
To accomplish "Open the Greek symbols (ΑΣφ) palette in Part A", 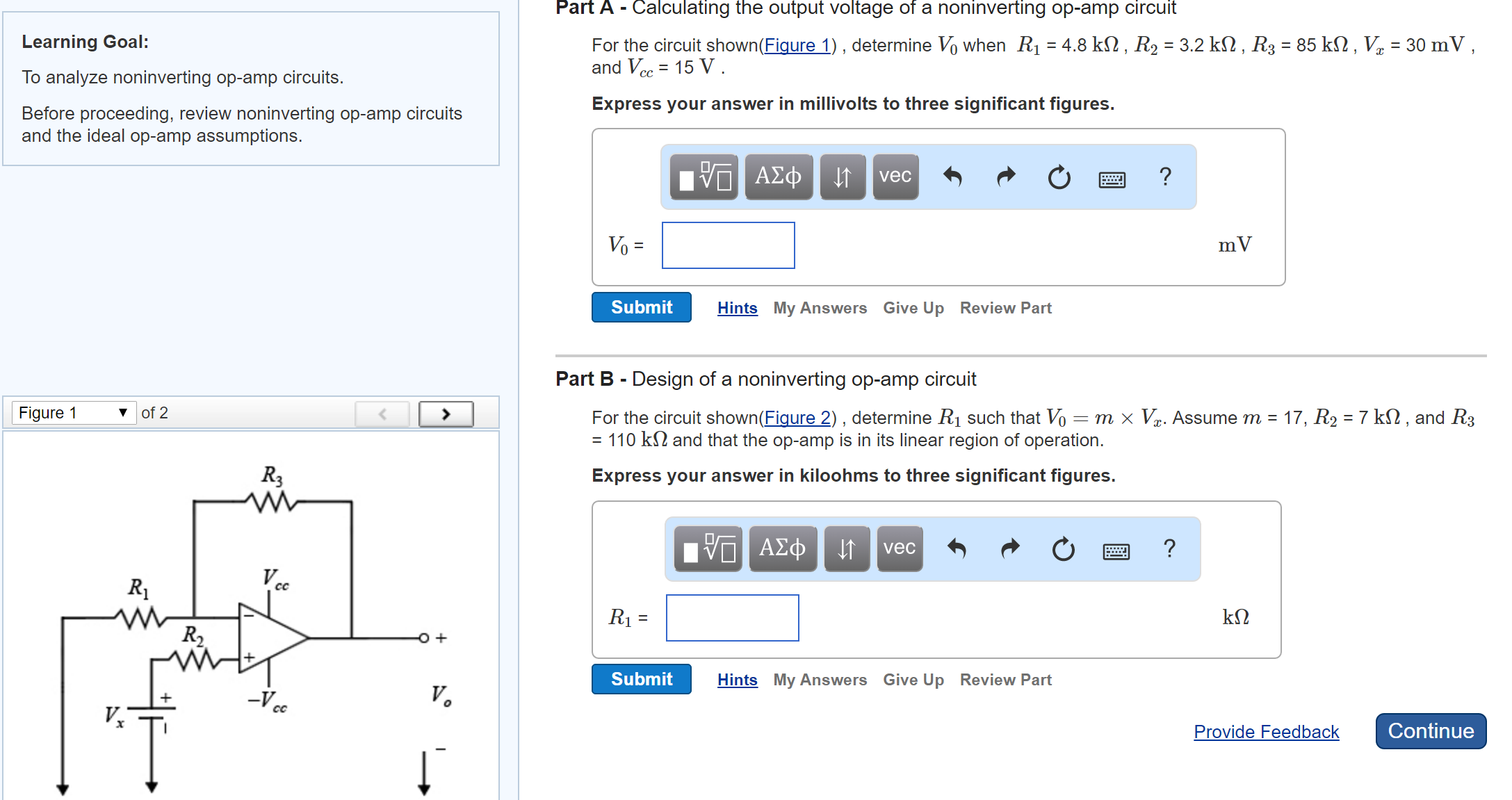I will click(x=778, y=177).
